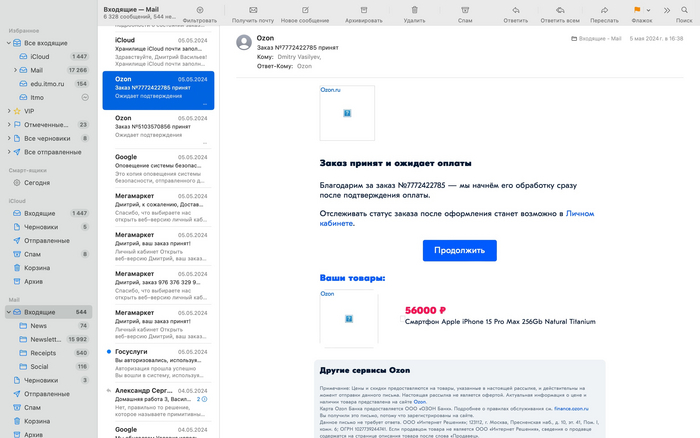700x438 pixels.
Task: Collapse the Все входящие mailbox group
Action: (x=8, y=43)
